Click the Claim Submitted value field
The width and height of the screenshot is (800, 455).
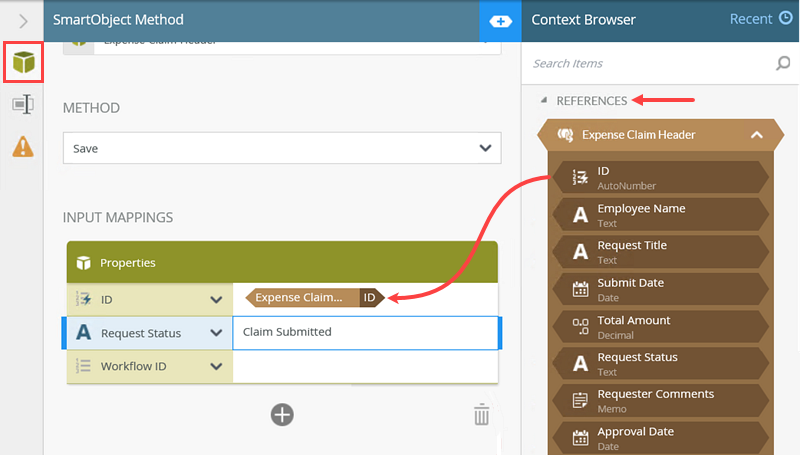365,333
